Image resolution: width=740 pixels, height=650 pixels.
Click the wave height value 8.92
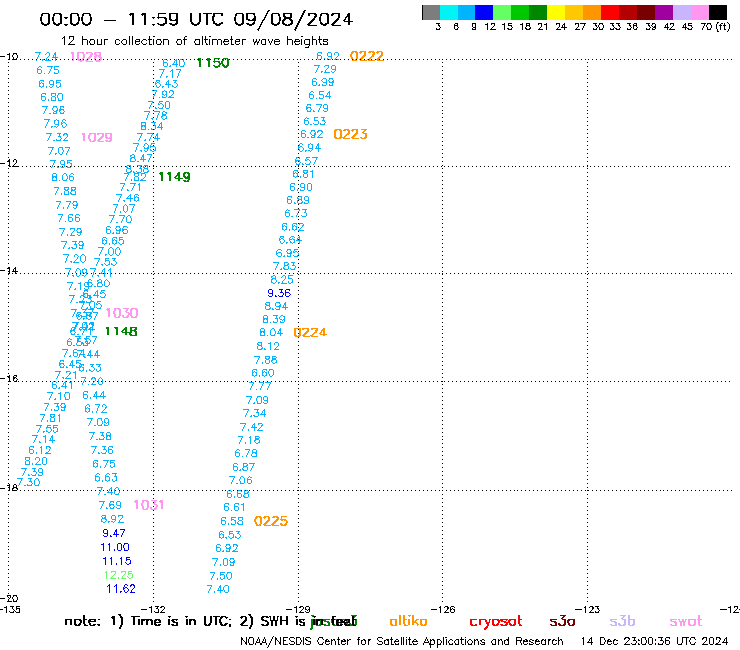[x=112, y=519]
